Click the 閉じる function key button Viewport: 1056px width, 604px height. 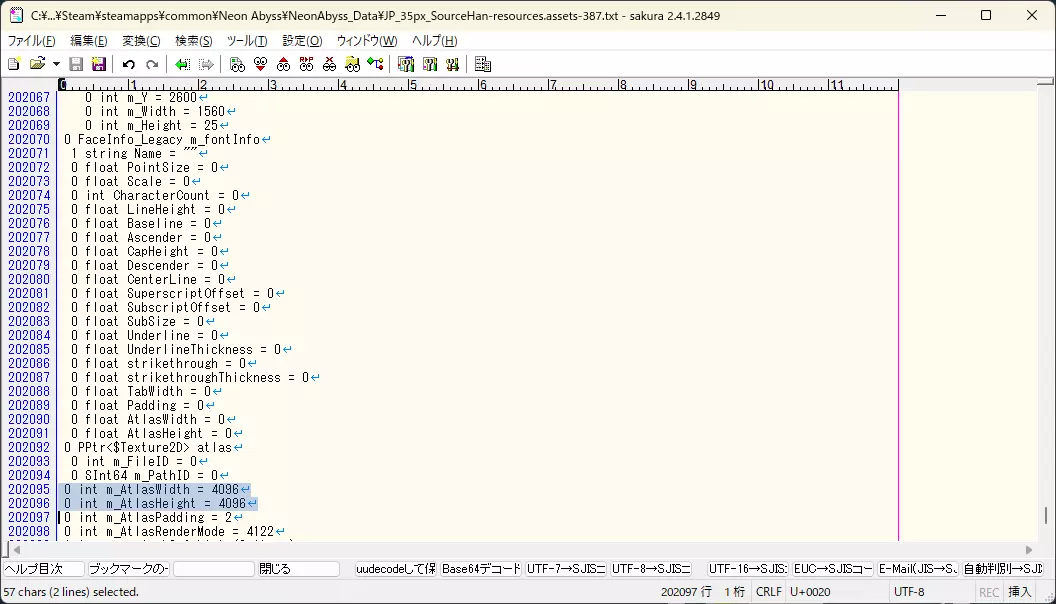pyautogui.click(x=298, y=569)
